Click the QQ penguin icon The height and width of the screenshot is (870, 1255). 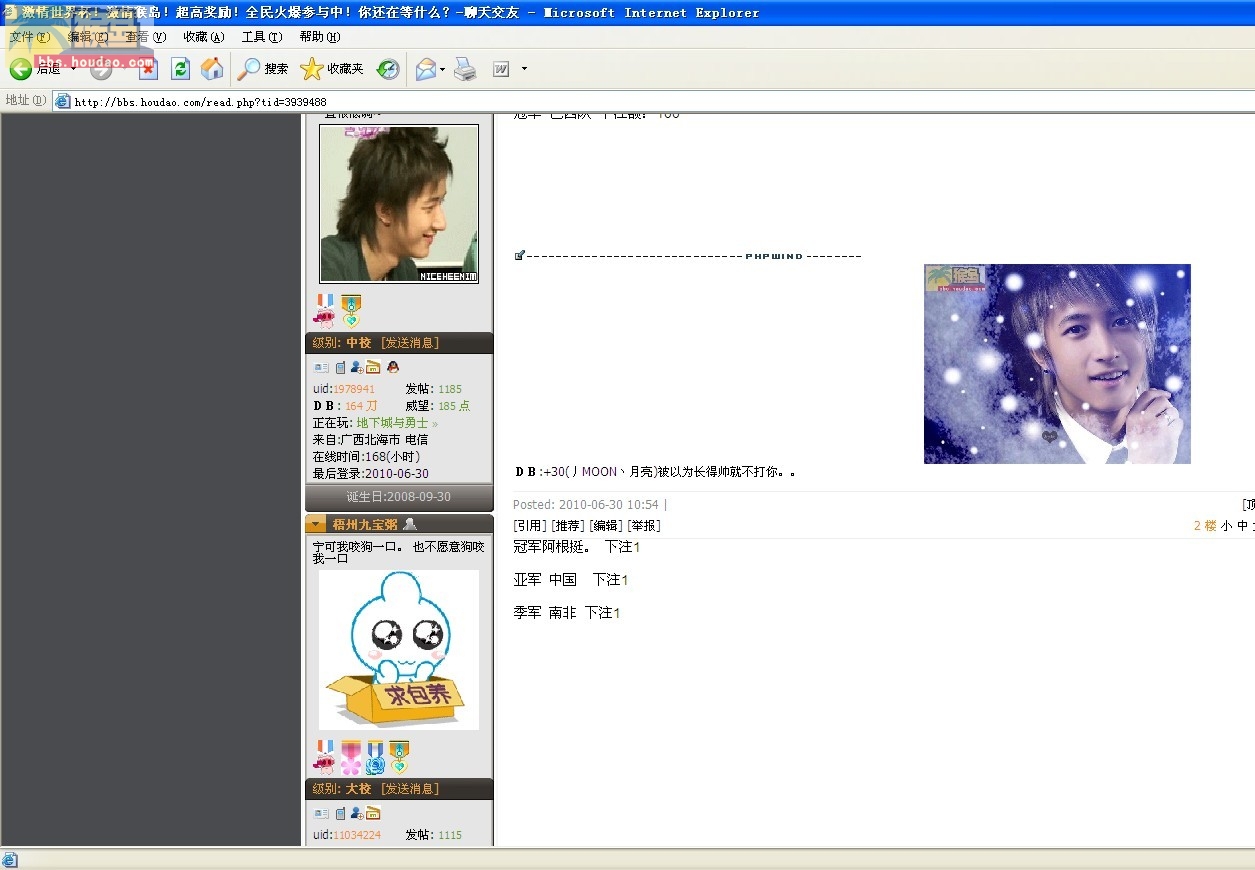(x=393, y=367)
